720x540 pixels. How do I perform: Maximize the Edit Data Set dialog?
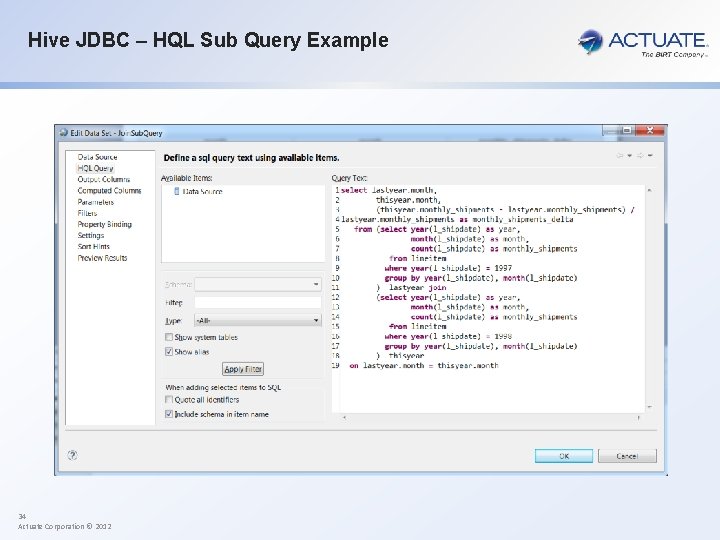pos(627,130)
